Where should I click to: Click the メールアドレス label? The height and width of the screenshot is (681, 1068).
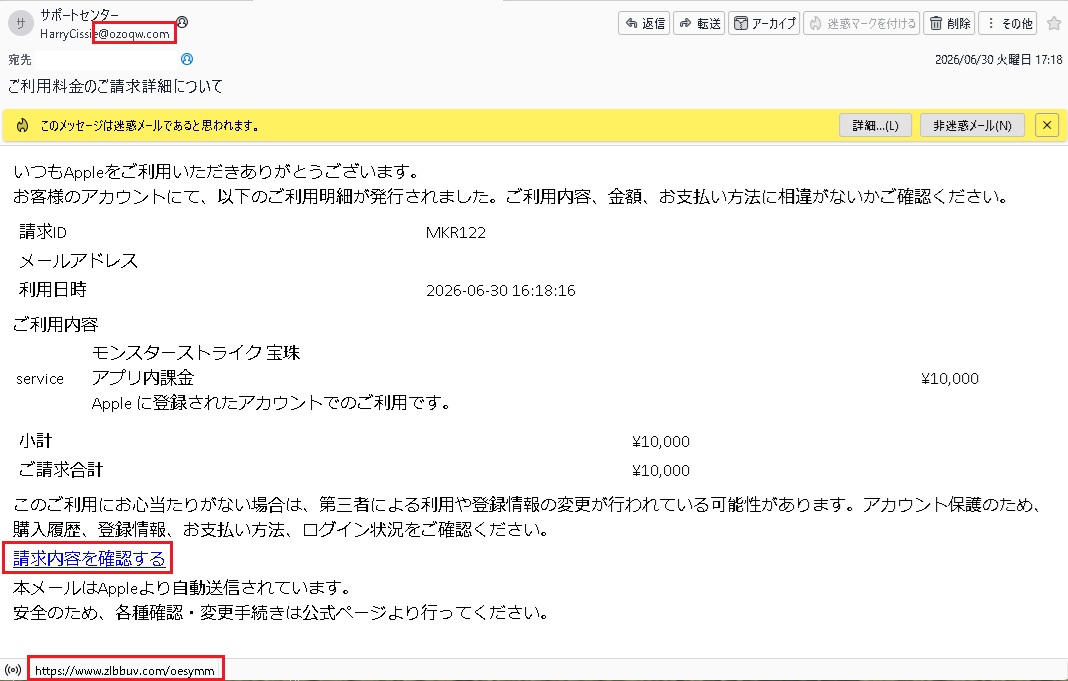[x=78, y=261]
